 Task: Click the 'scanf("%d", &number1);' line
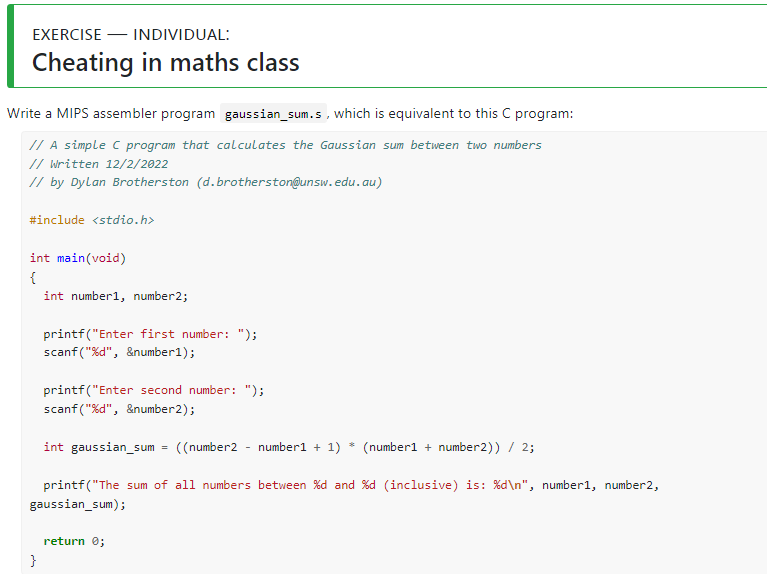(x=119, y=352)
